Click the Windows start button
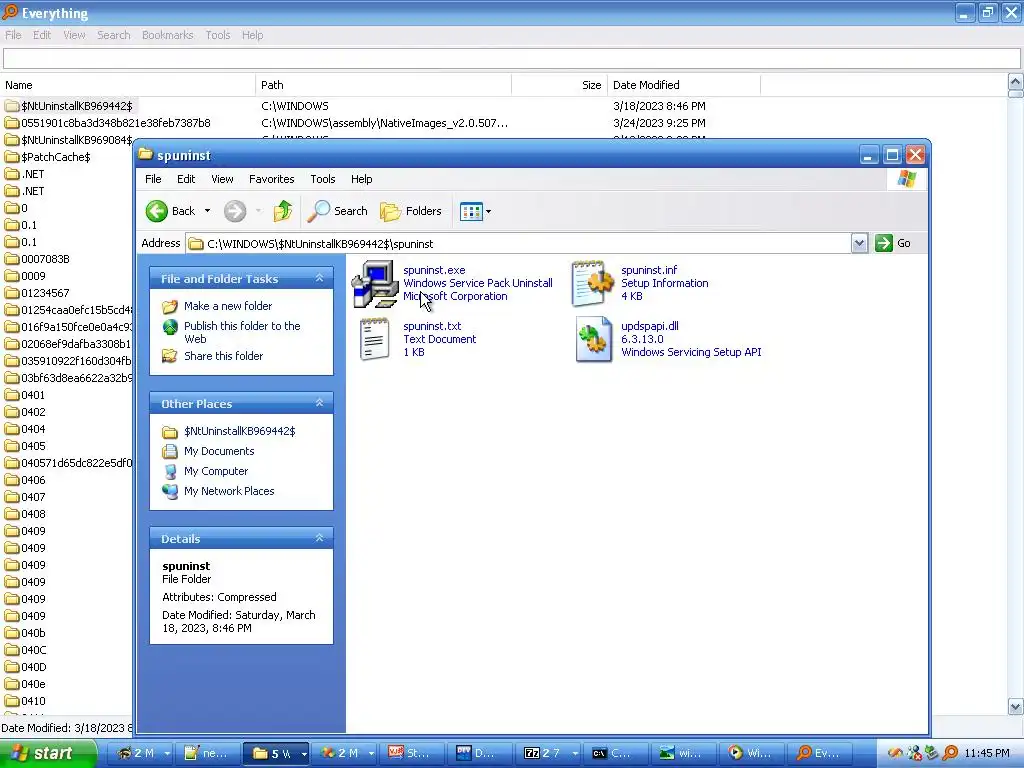This screenshot has width=1024, height=768. click(48, 753)
